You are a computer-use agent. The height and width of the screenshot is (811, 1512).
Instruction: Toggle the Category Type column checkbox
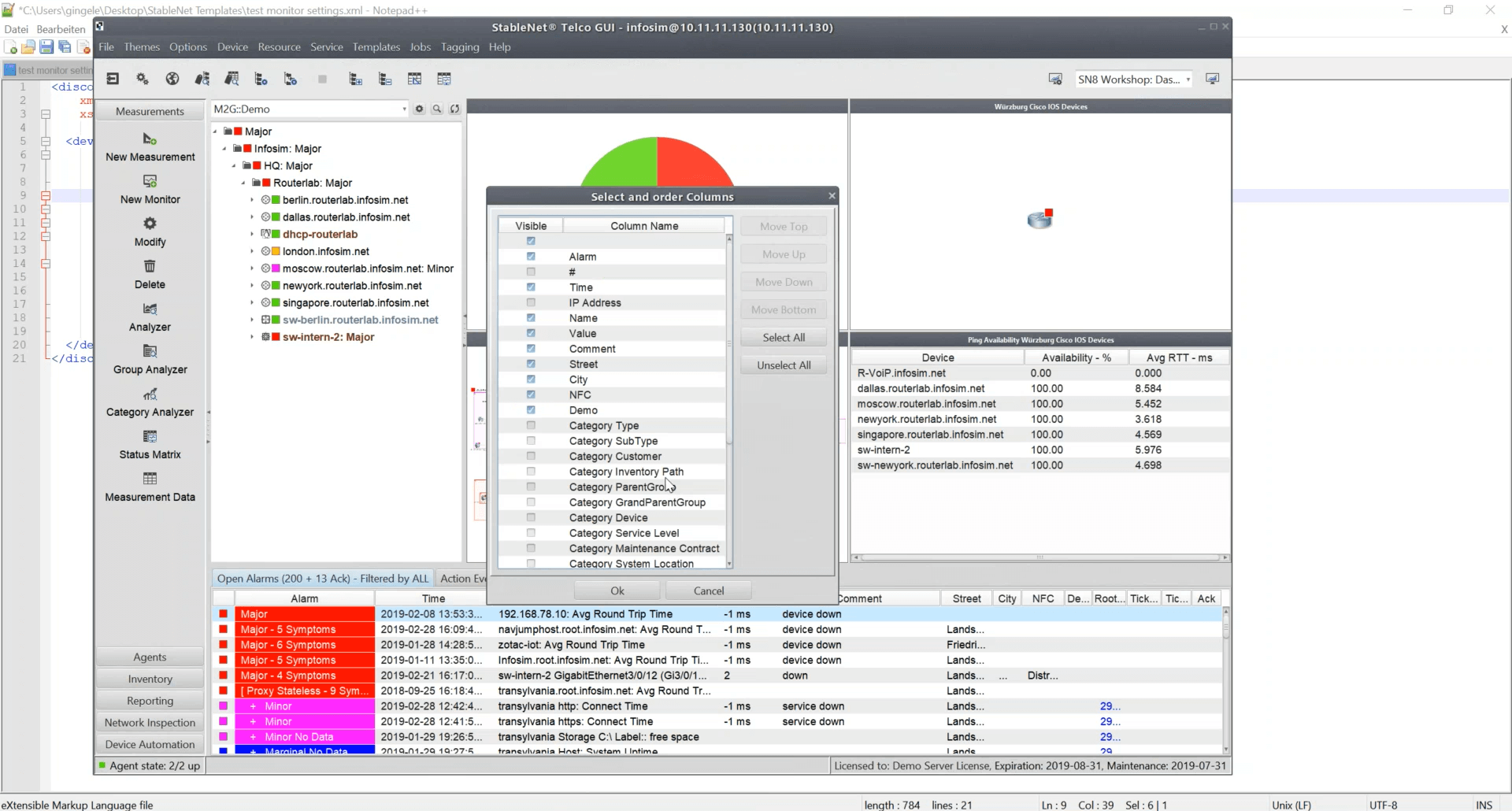click(x=531, y=425)
